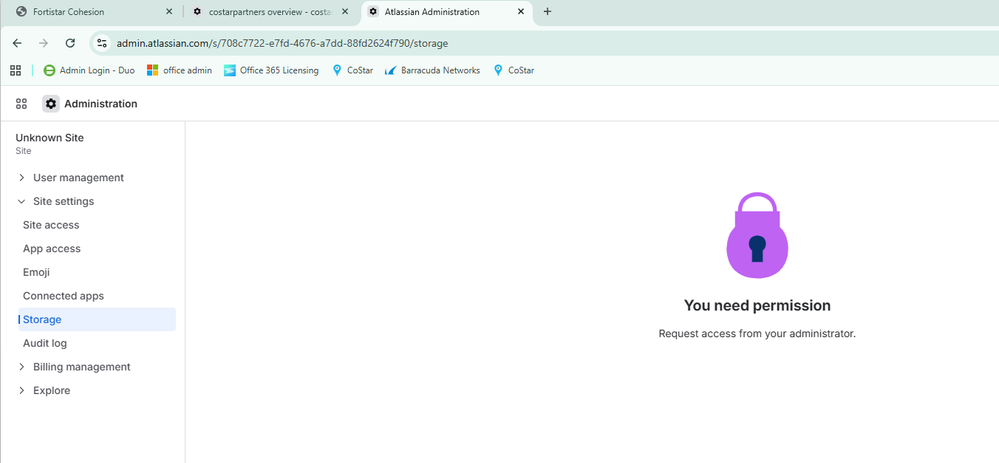Viewport: 999px width, 463px height.
Task: Open site information icon in address bar
Action: point(101,43)
